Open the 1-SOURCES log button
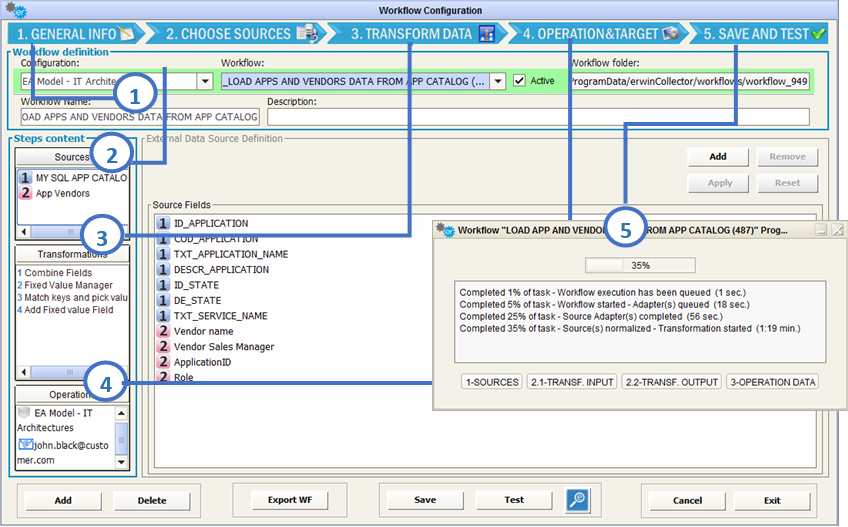 492,382
